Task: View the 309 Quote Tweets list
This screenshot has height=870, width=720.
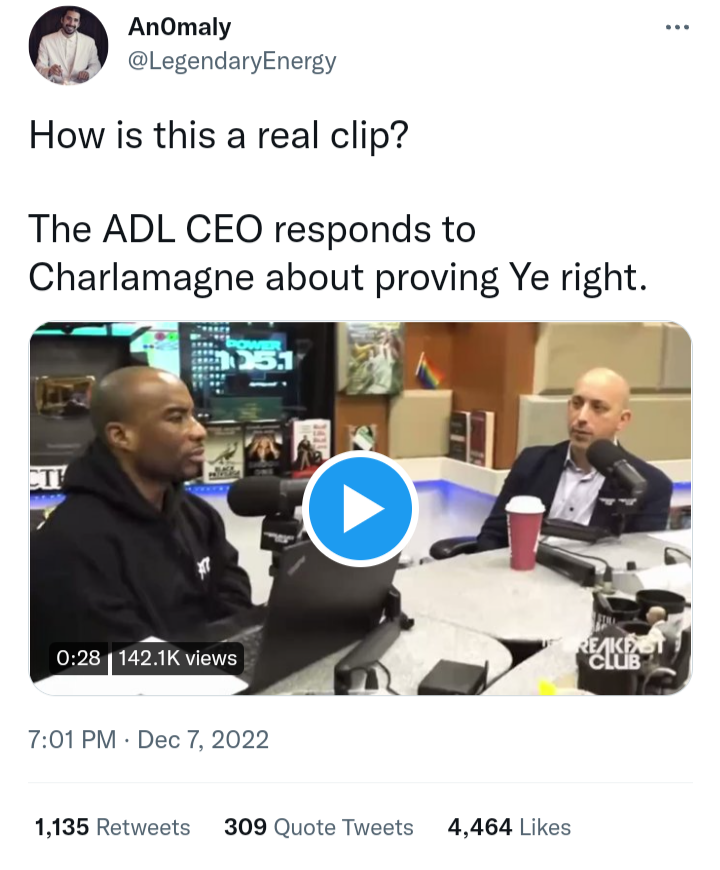Action: (x=318, y=827)
